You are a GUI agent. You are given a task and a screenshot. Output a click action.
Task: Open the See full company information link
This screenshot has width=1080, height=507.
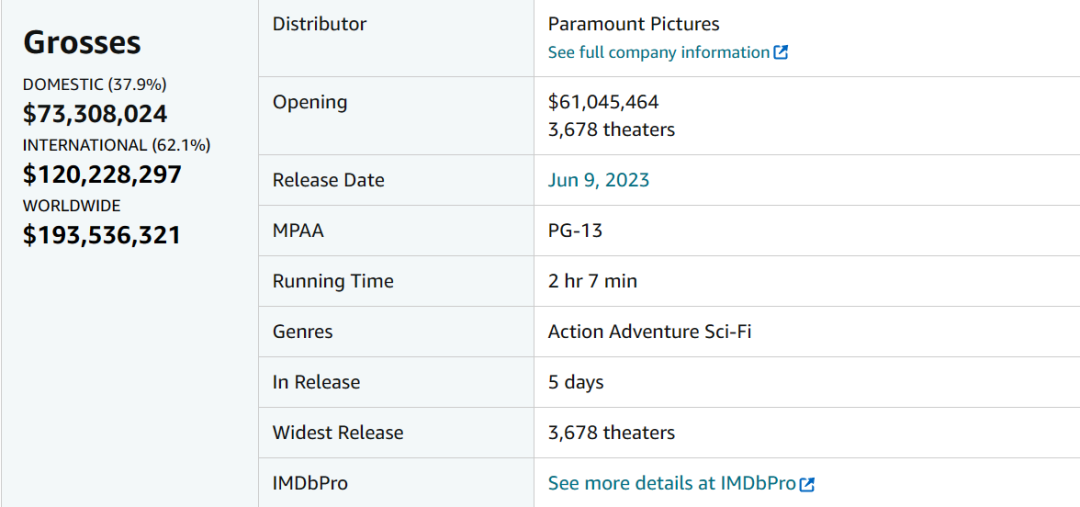point(658,53)
